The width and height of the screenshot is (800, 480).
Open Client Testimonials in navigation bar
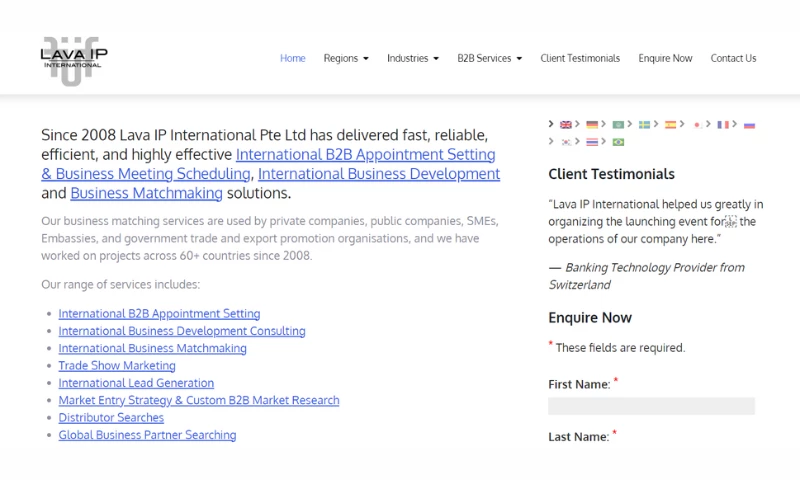[x=580, y=58]
